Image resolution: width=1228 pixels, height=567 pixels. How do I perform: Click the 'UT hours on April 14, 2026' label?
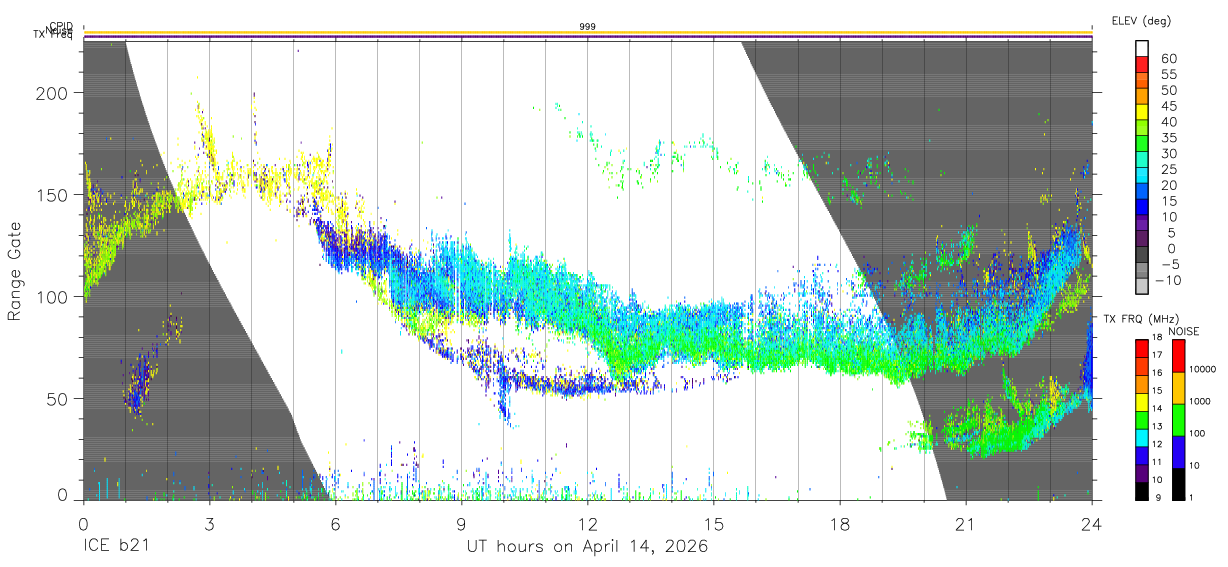pos(587,547)
